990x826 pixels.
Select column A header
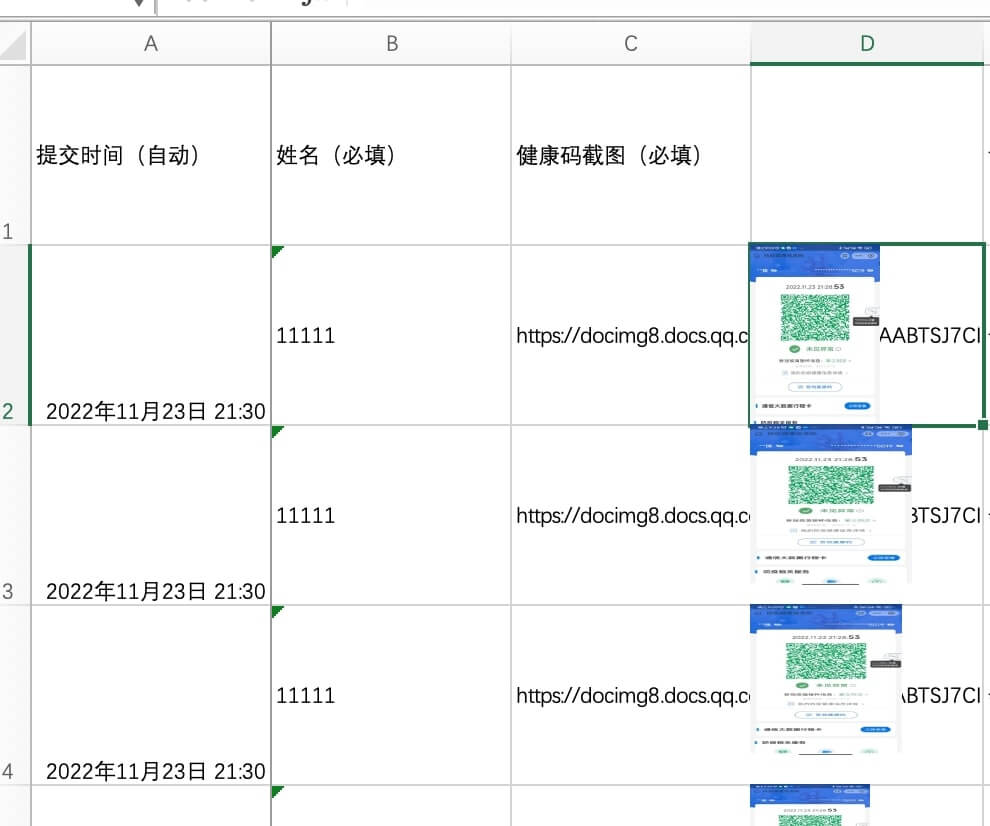click(151, 44)
